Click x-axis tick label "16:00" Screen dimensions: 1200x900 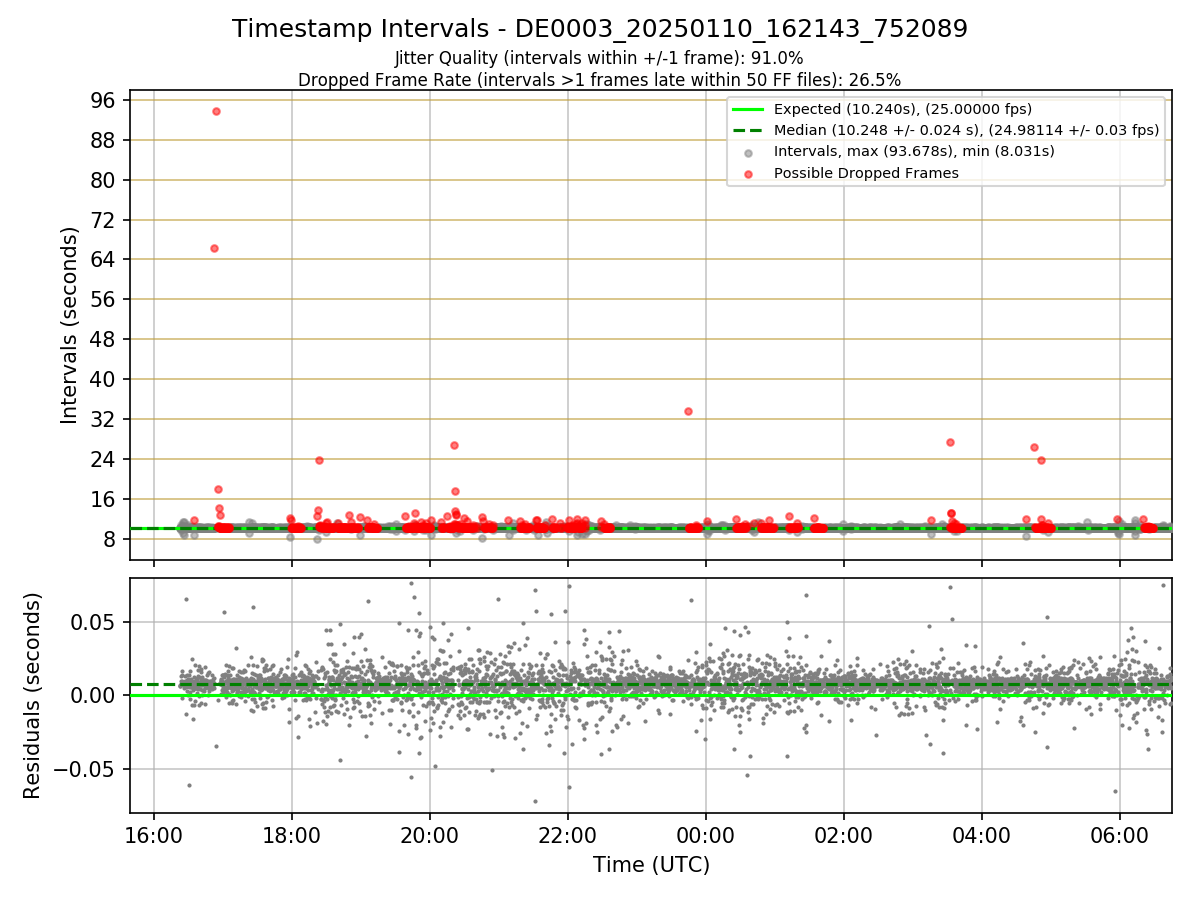point(154,834)
